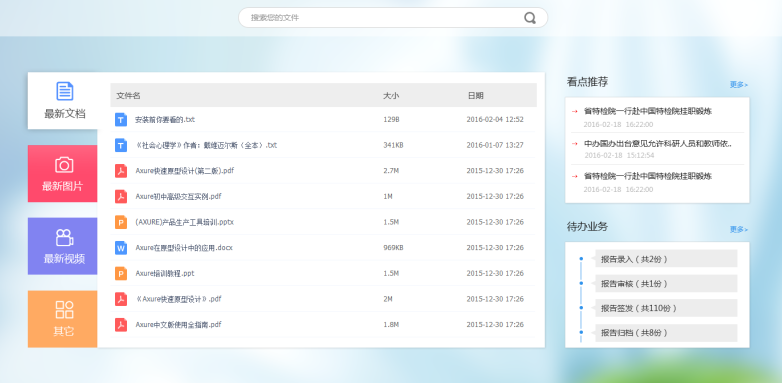Click the 待办业务 section heading
This screenshot has width=782, height=383.
[x=587, y=227]
